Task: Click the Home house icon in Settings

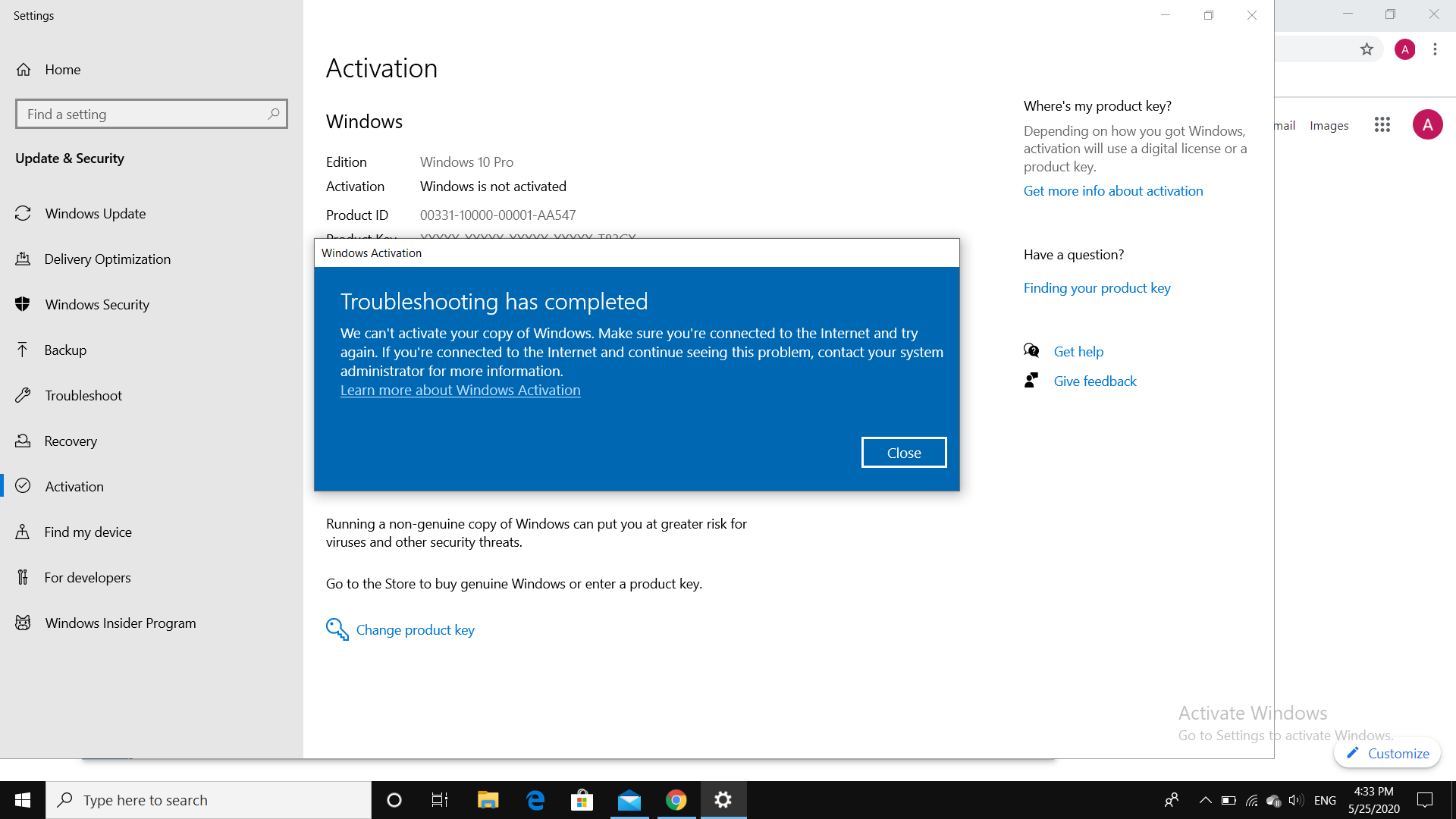Action: click(24, 69)
